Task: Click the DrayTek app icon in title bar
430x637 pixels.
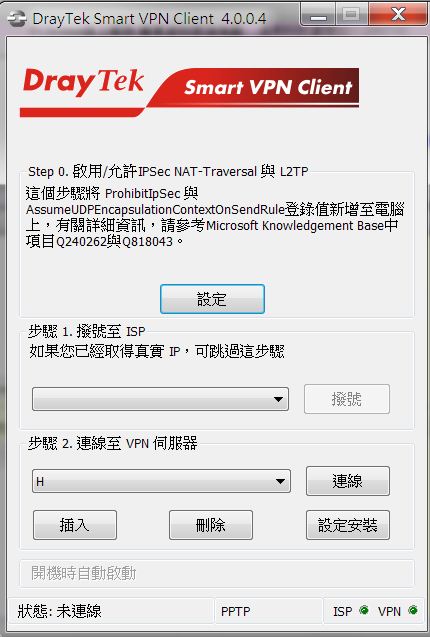Action: pyautogui.click(x=17, y=19)
